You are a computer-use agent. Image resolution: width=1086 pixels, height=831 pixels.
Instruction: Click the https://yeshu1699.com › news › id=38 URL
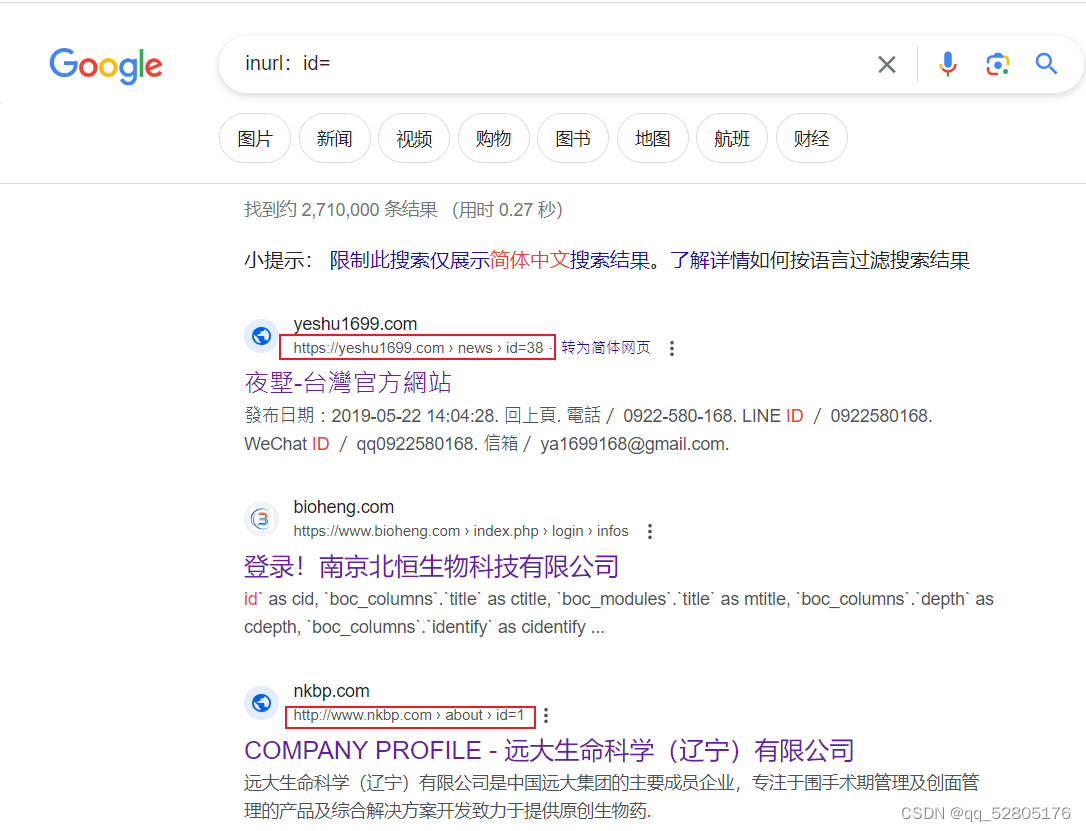click(x=418, y=348)
